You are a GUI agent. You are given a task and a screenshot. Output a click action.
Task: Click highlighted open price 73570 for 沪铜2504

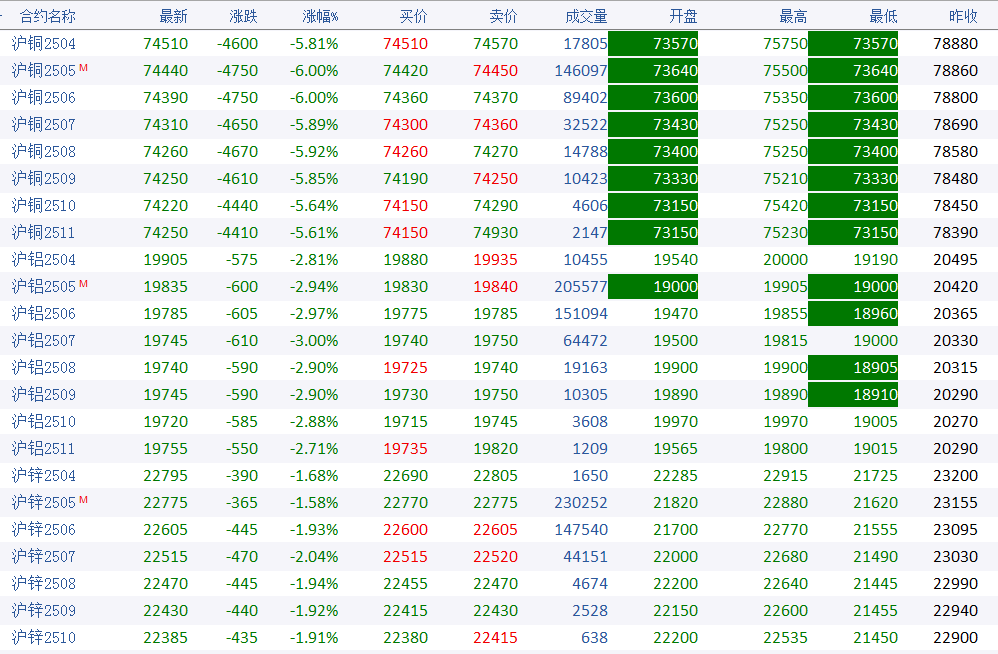(x=653, y=43)
